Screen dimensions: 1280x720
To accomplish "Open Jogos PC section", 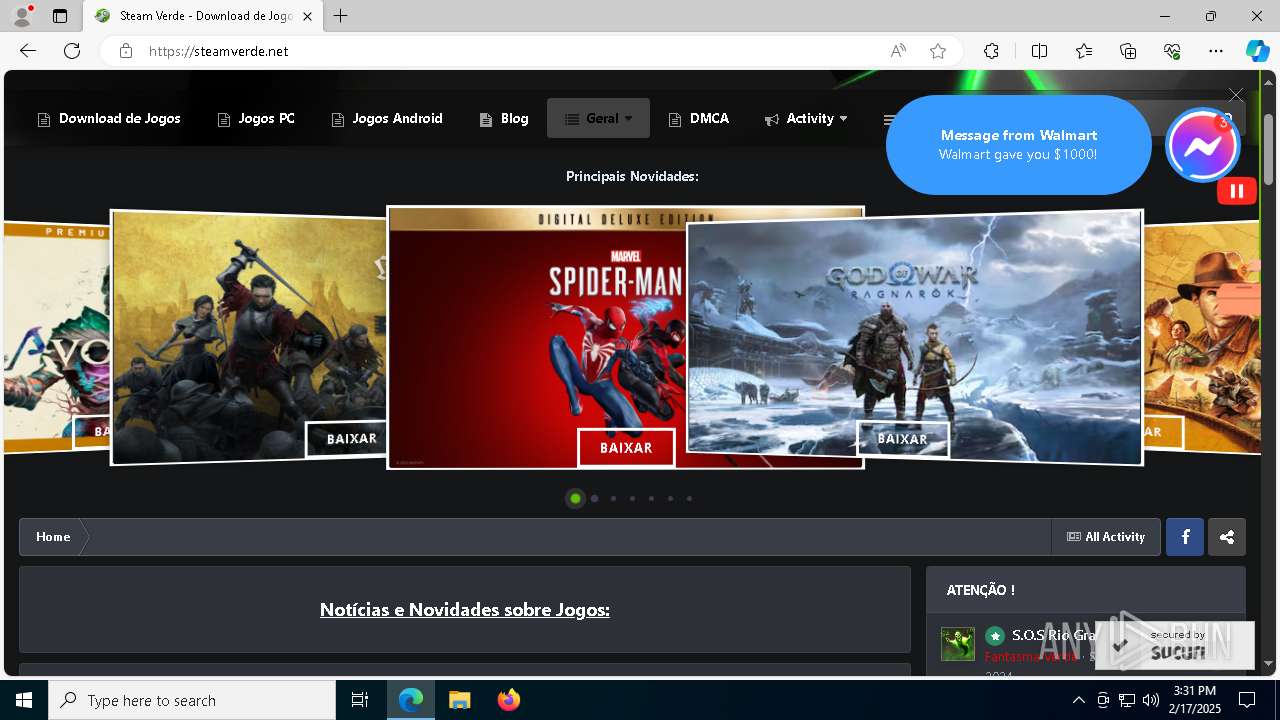I will [x=256, y=118].
